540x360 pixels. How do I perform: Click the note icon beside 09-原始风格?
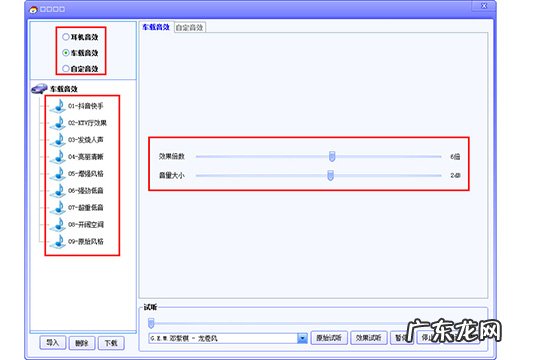[58, 241]
